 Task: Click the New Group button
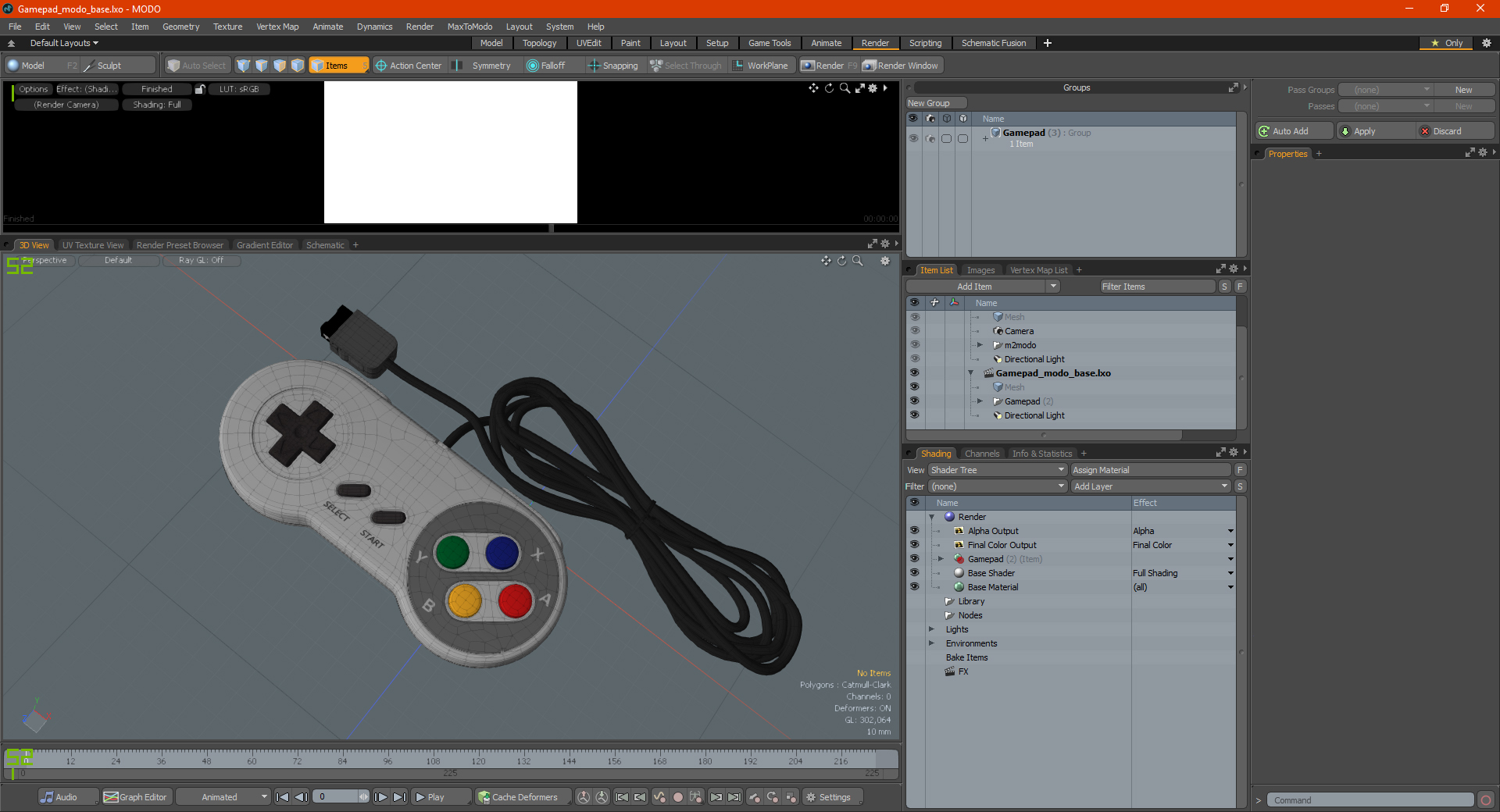tap(936, 103)
